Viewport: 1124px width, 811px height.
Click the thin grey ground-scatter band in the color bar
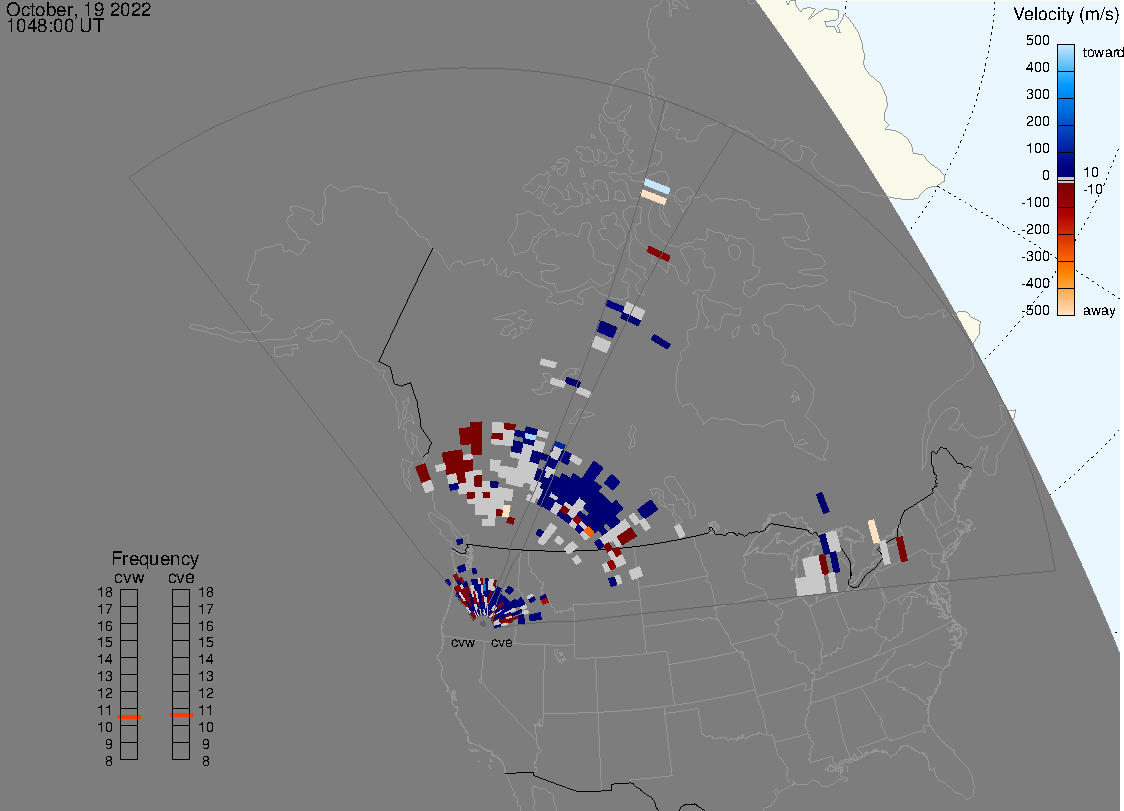point(1066,179)
